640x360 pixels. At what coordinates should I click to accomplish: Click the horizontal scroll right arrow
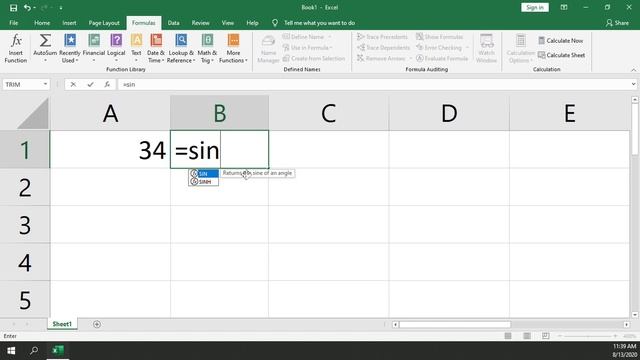pos(627,324)
